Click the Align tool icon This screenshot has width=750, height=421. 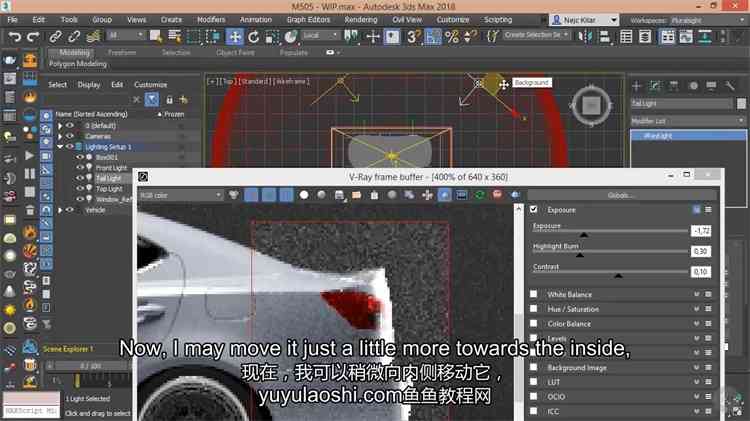click(605, 36)
